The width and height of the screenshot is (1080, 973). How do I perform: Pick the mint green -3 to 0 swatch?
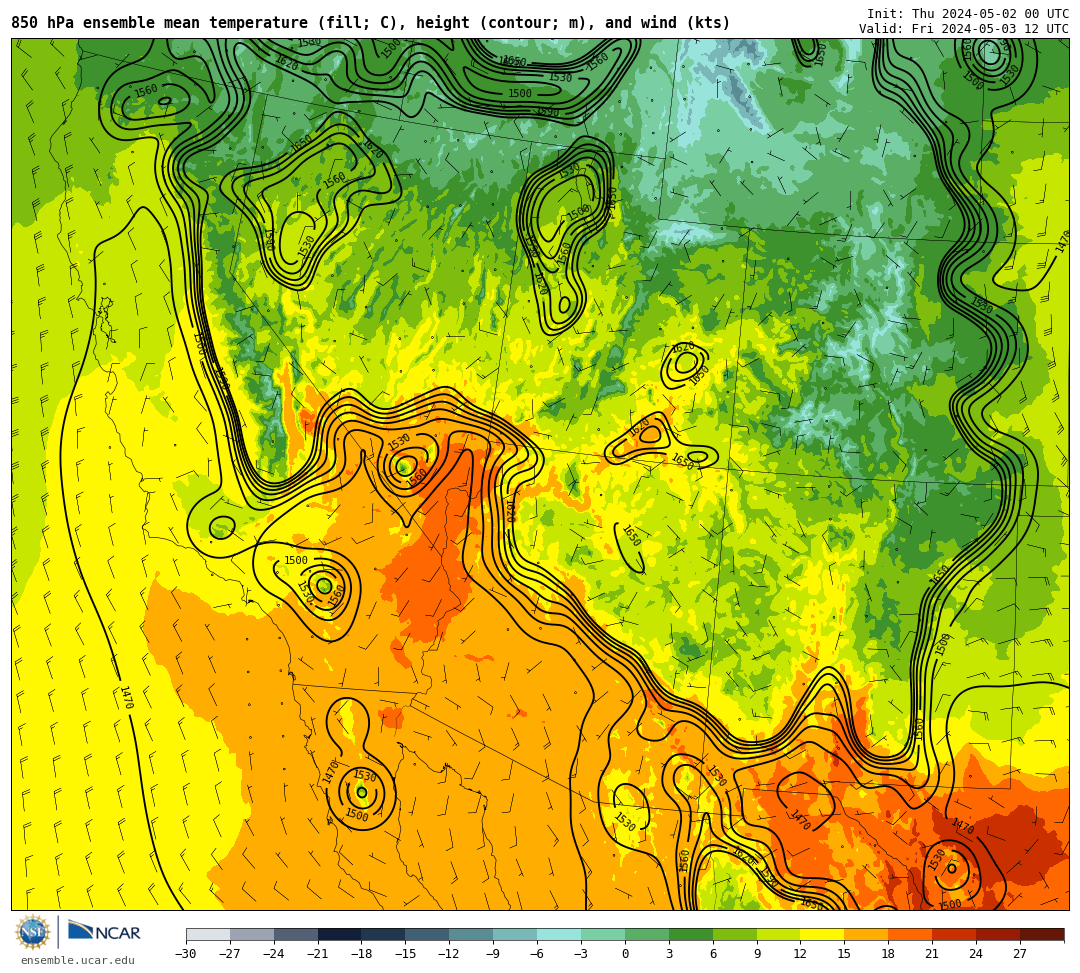click(603, 934)
